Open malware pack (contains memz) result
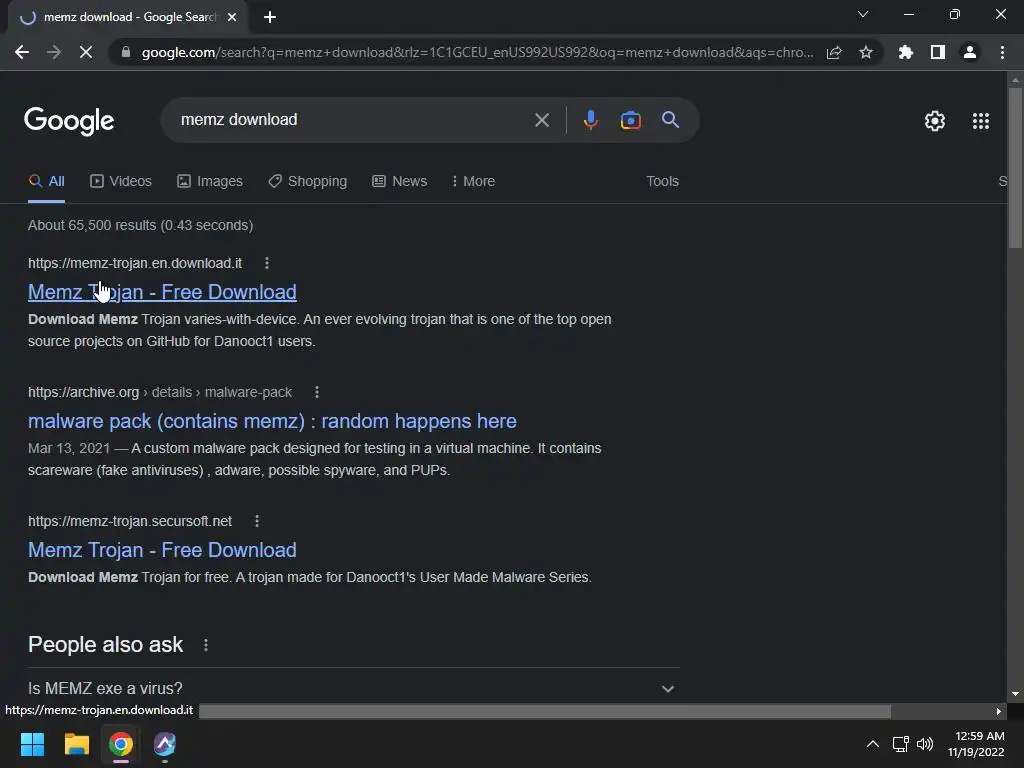This screenshot has width=1024, height=768. 272,421
